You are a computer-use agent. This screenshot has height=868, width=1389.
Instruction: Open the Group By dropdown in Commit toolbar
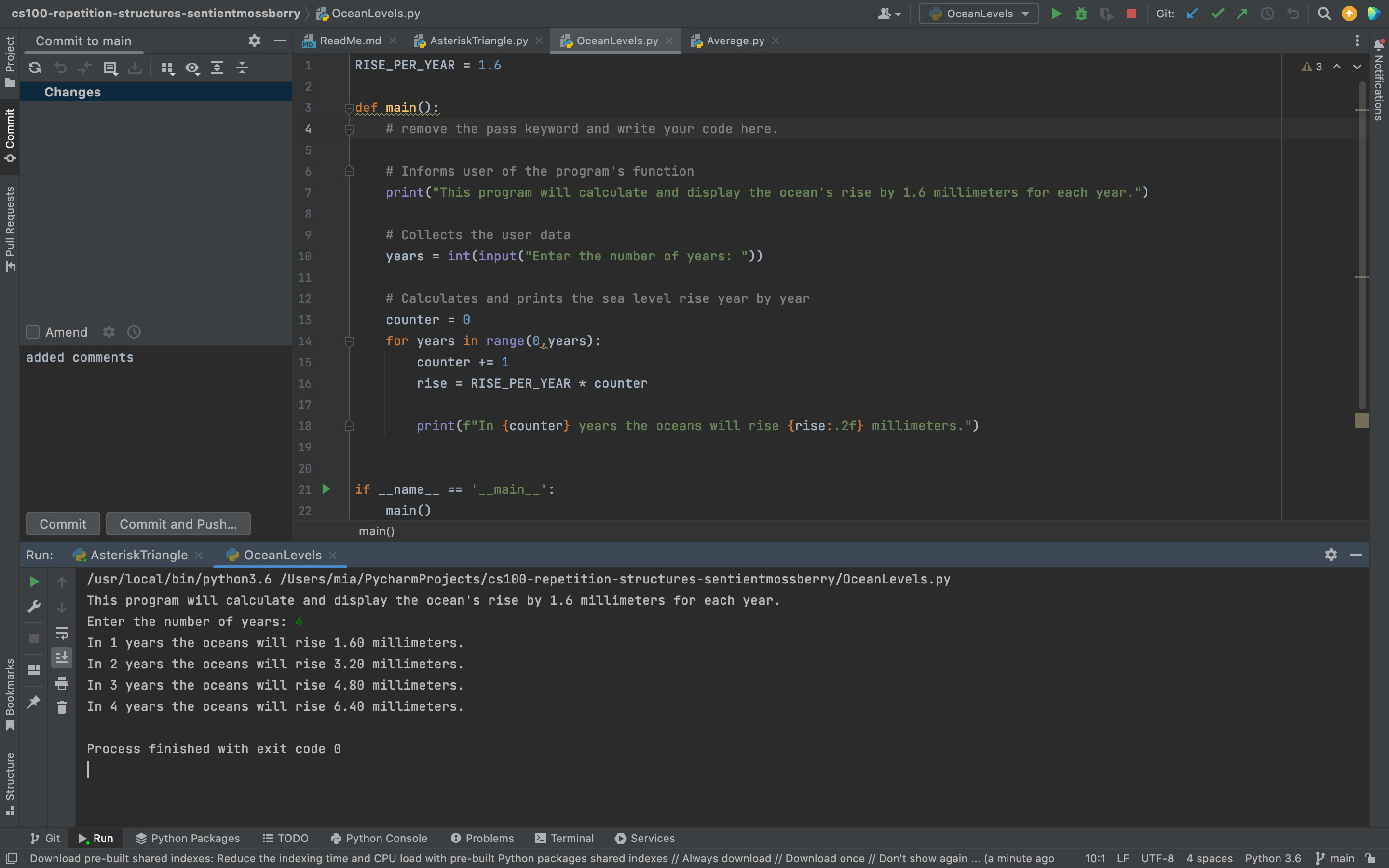[167, 68]
